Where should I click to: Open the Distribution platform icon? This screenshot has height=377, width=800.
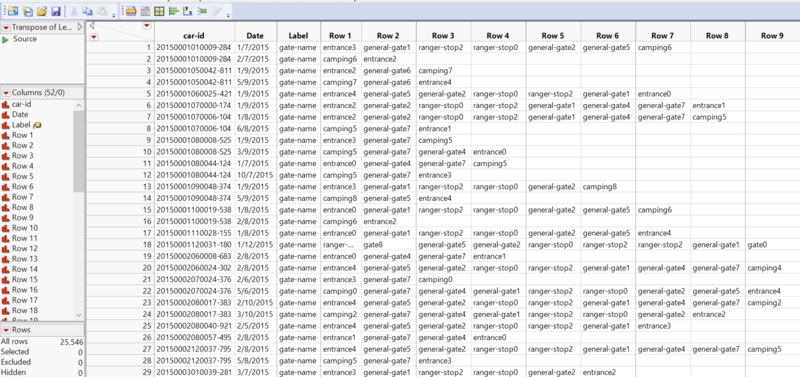pos(173,11)
